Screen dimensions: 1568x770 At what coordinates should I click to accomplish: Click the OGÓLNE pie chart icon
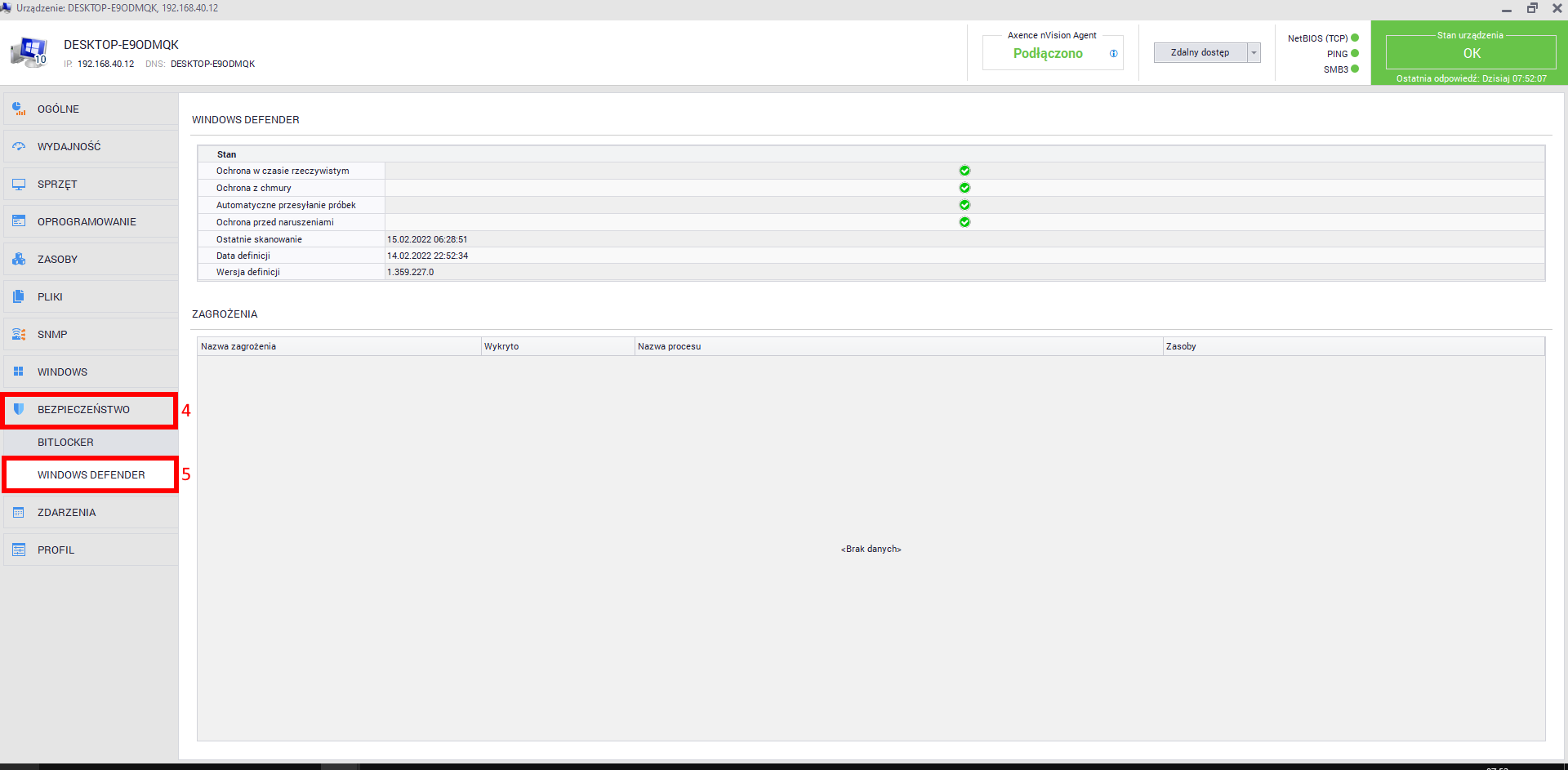(19, 109)
